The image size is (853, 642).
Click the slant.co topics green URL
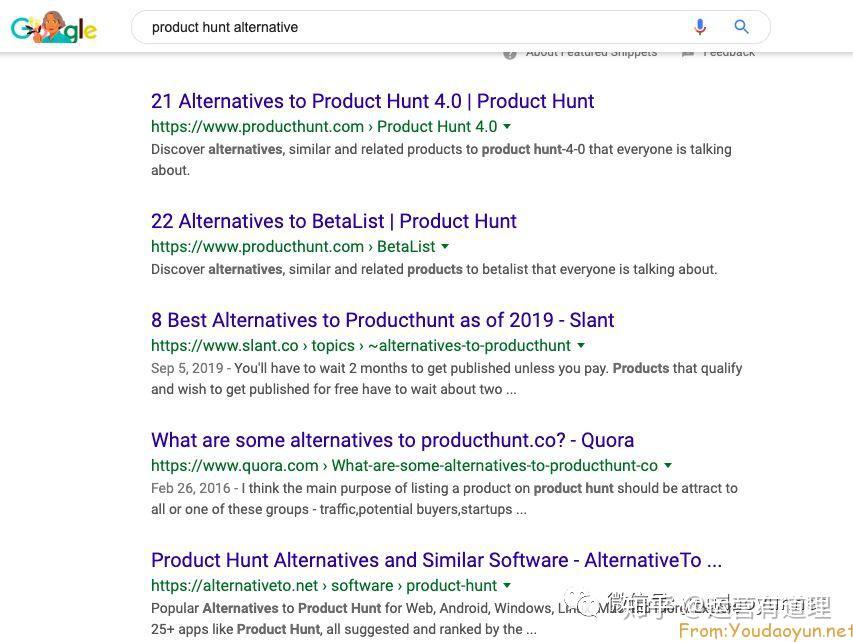[x=361, y=345]
